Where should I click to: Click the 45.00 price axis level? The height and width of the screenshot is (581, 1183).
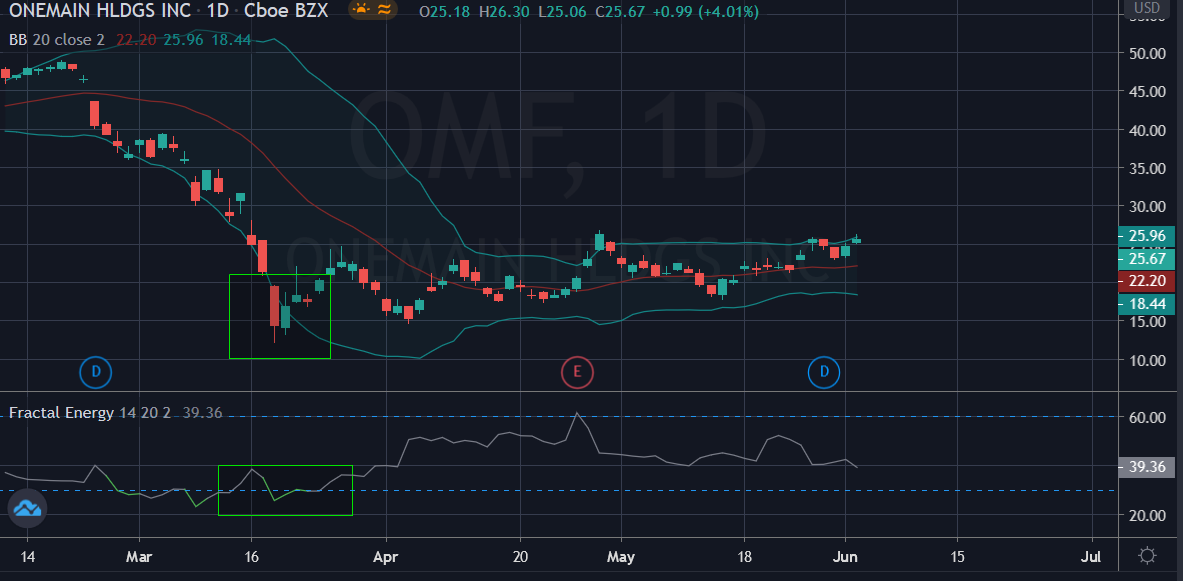[1148, 92]
